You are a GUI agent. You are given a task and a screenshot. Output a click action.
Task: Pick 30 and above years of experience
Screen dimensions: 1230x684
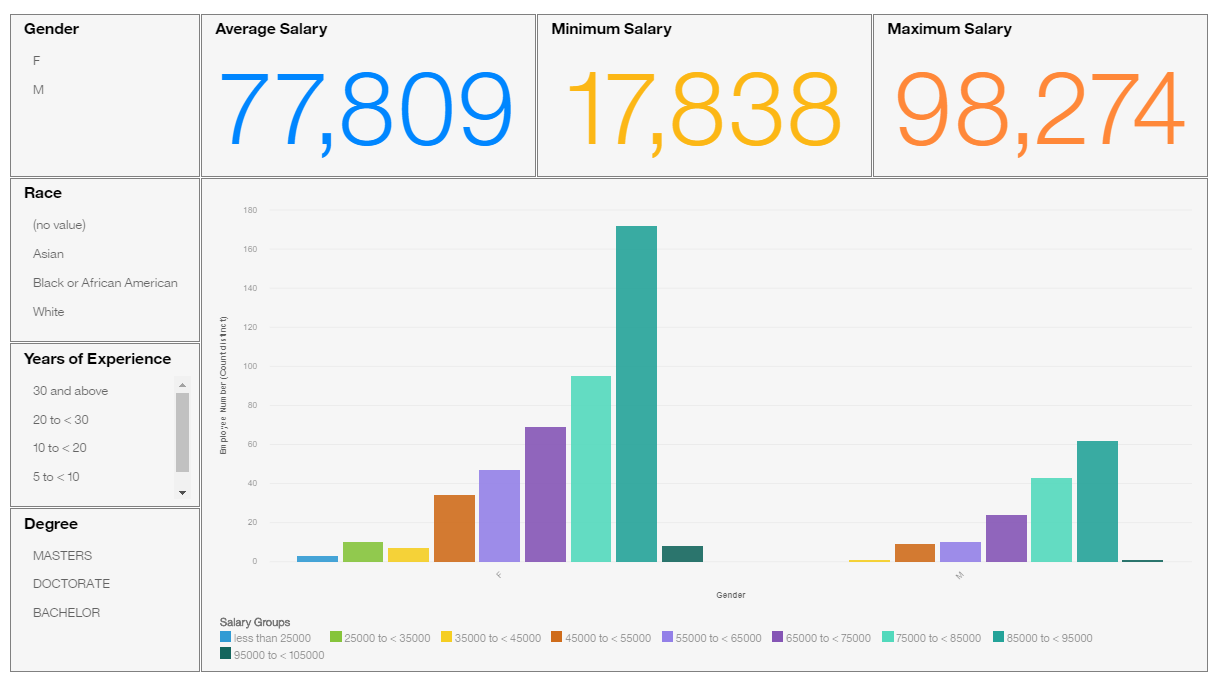point(70,391)
